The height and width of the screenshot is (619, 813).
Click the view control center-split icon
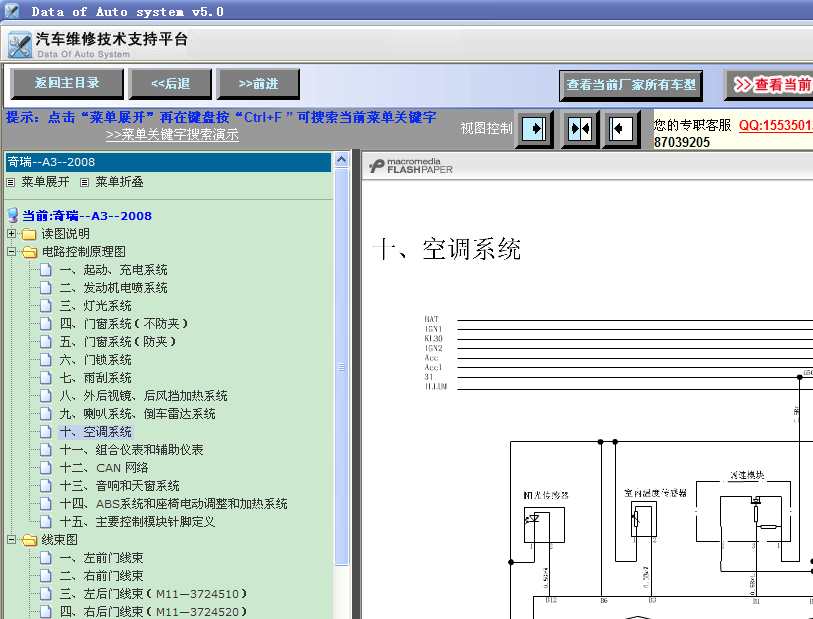[580, 128]
